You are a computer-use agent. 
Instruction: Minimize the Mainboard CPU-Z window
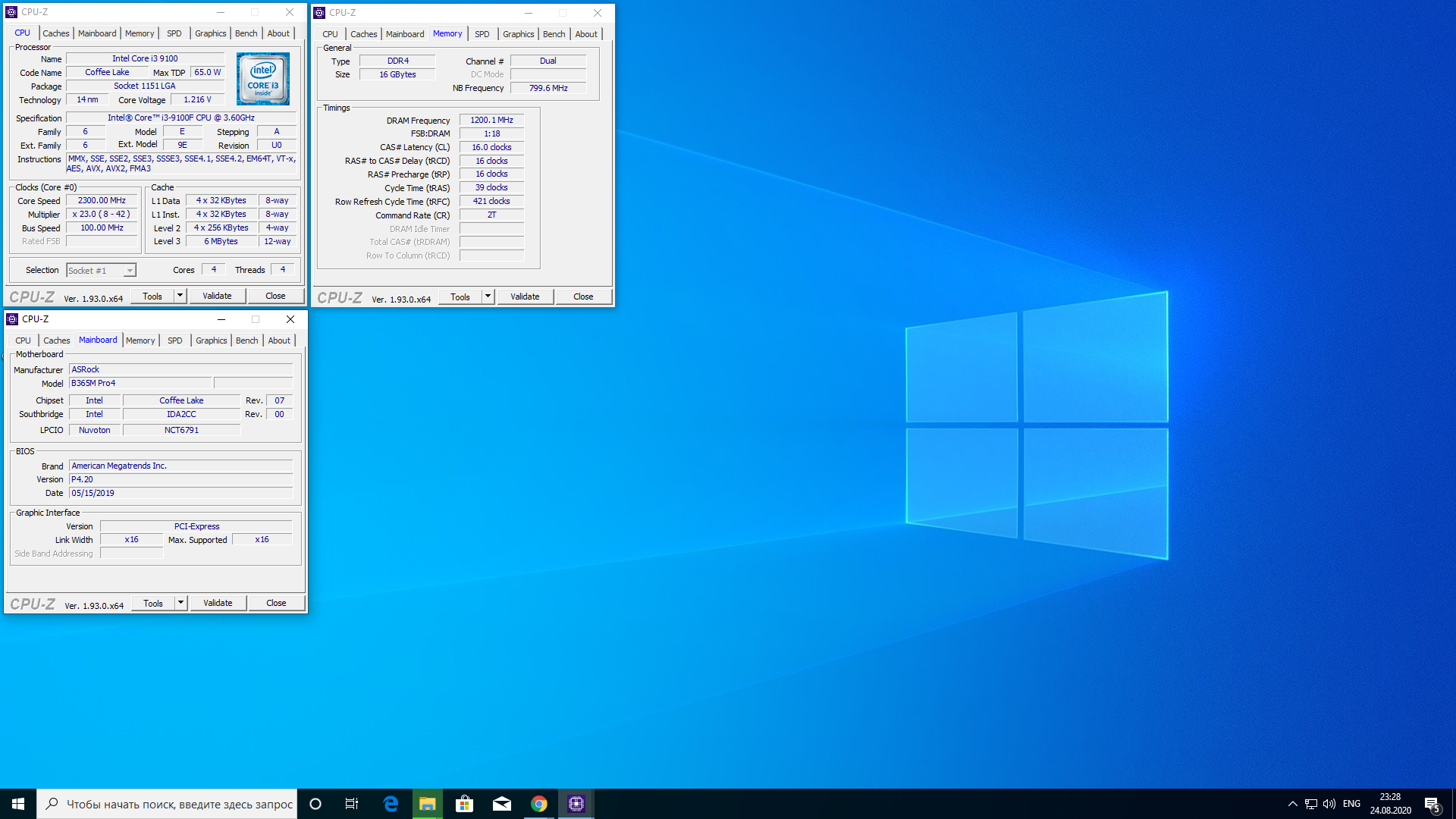[221, 319]
